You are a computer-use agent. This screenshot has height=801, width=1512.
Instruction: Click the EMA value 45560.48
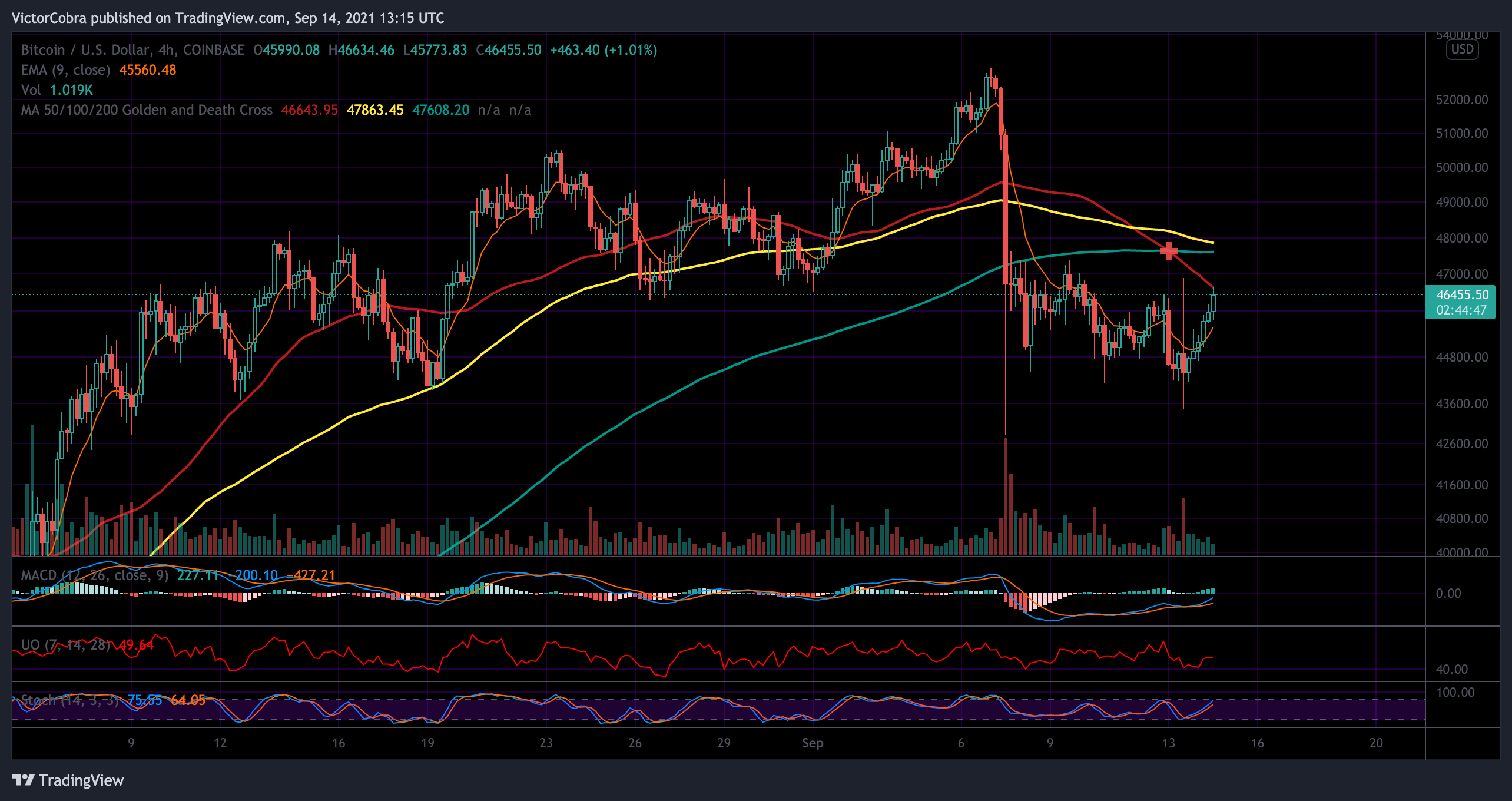click(148, 70)
